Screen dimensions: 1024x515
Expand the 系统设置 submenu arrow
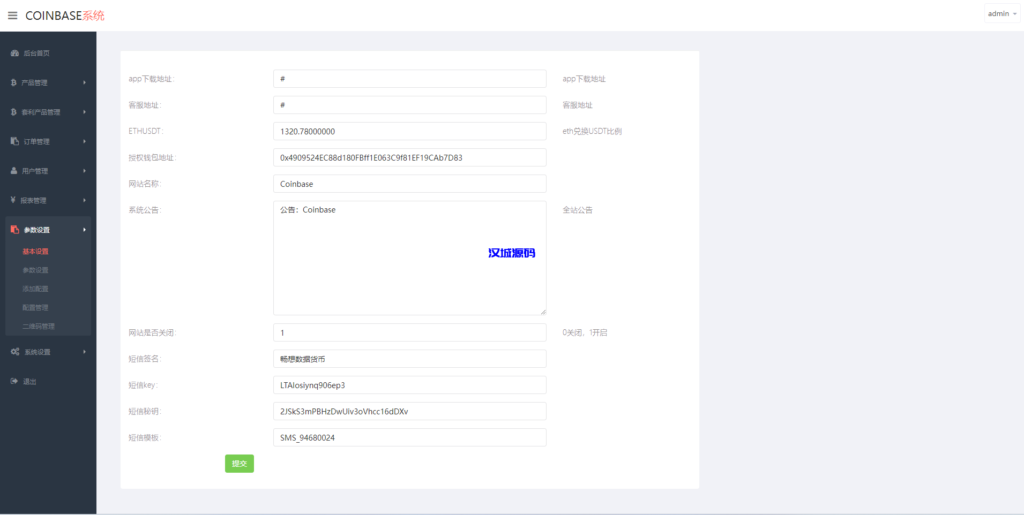tap(84, 352)
